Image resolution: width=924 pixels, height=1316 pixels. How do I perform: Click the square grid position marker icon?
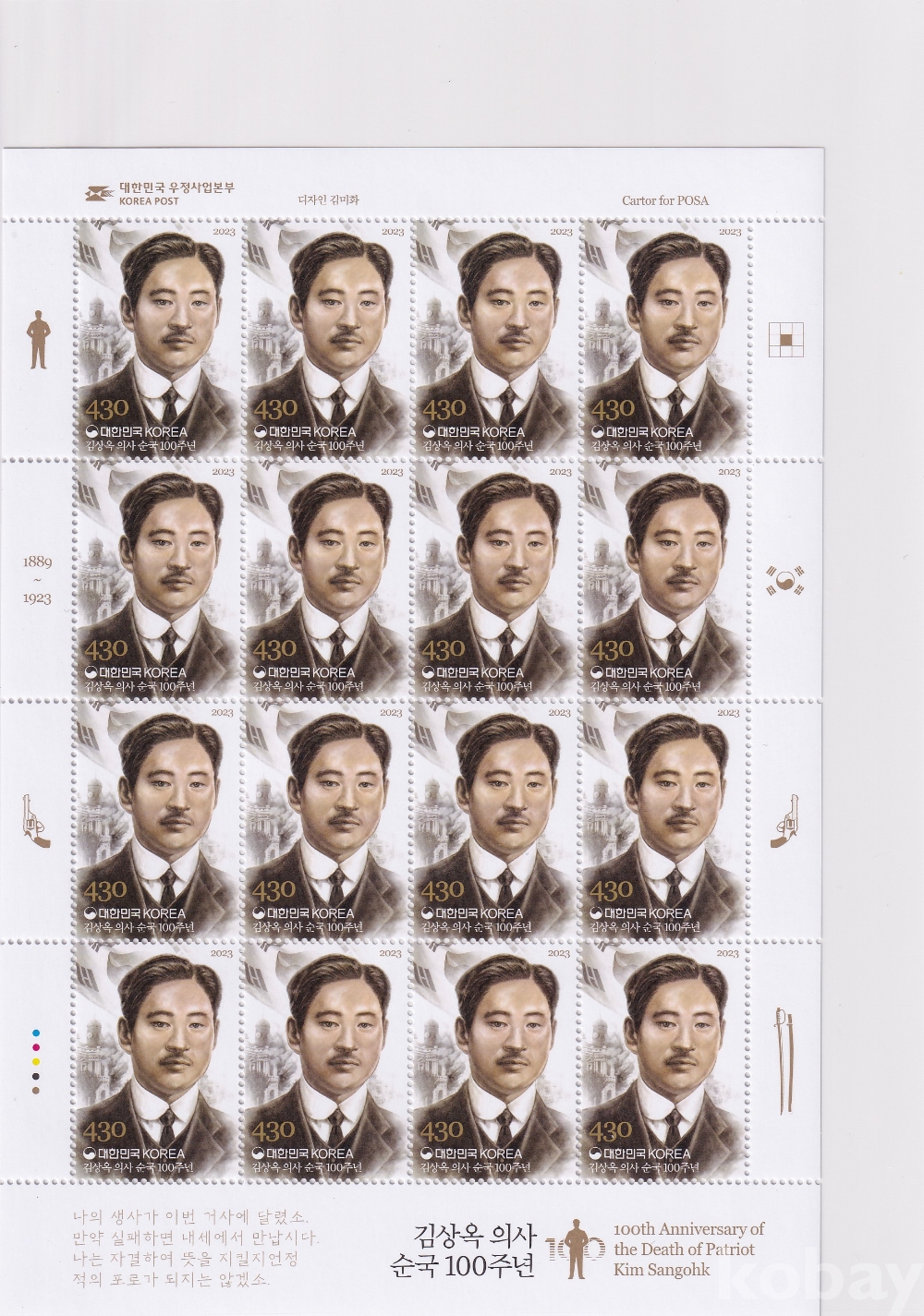pyautogui.click(x=786, y=339)
